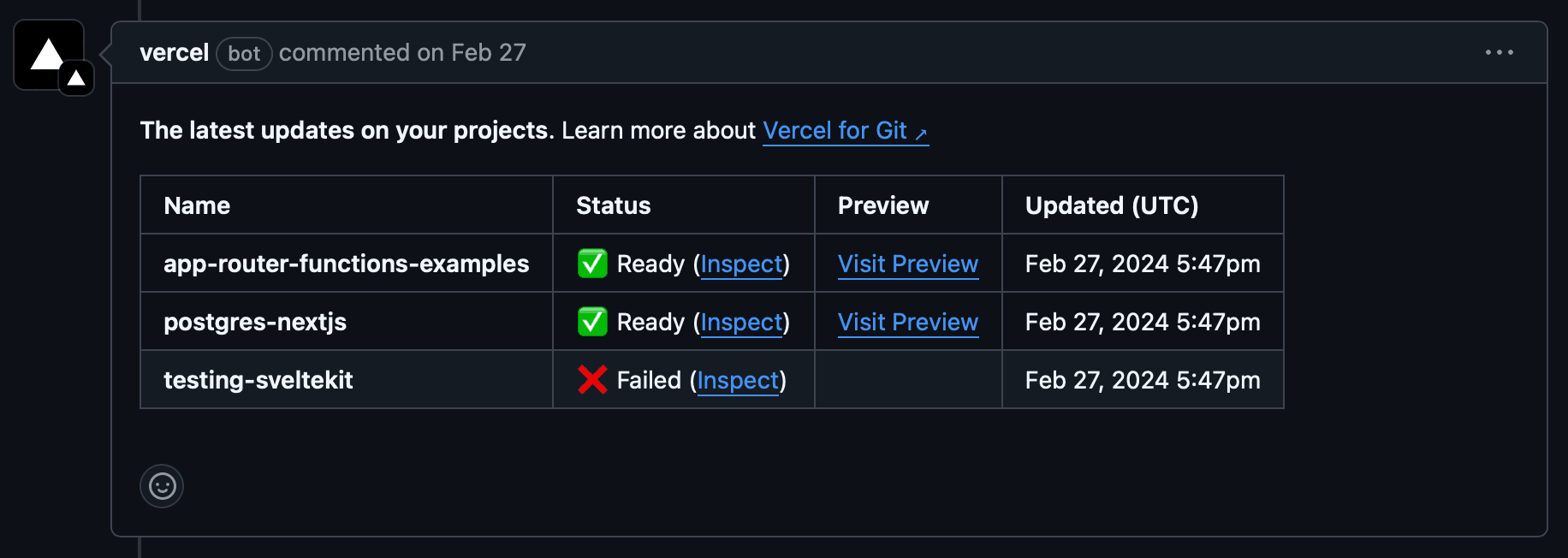This screenshot has width=1568, height=558.
Task: Inspect the postgres-nextjs deployment
Action: coord(741,322)
